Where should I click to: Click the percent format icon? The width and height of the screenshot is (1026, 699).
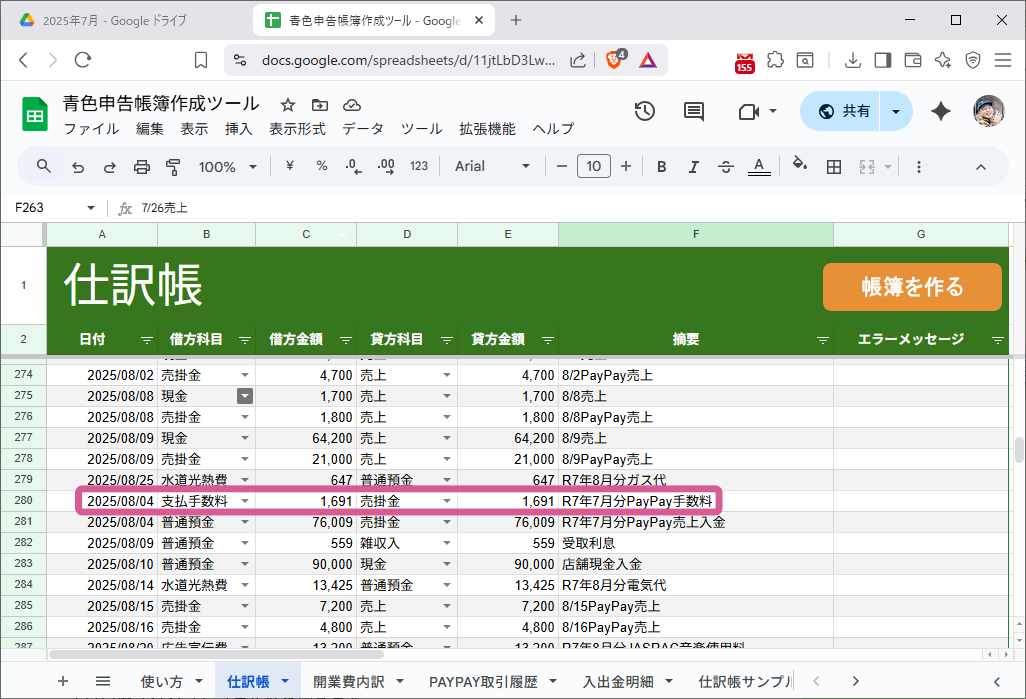click(321, 166)
